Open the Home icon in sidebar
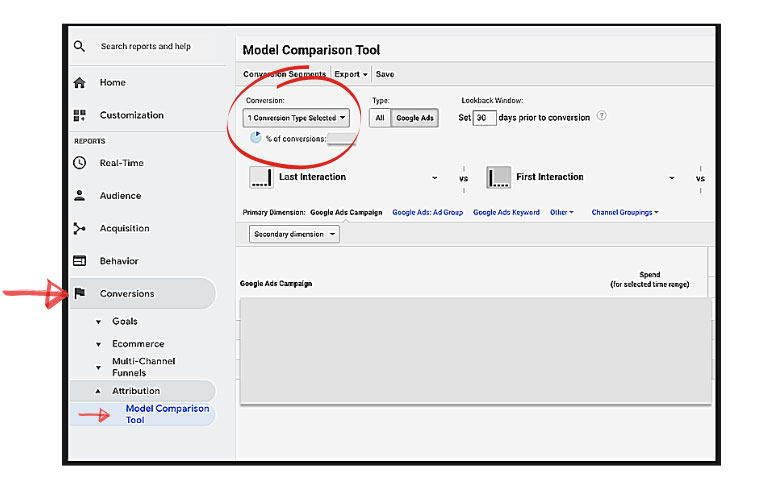Viewport: 773px width, 484px height. click(80, 83)
